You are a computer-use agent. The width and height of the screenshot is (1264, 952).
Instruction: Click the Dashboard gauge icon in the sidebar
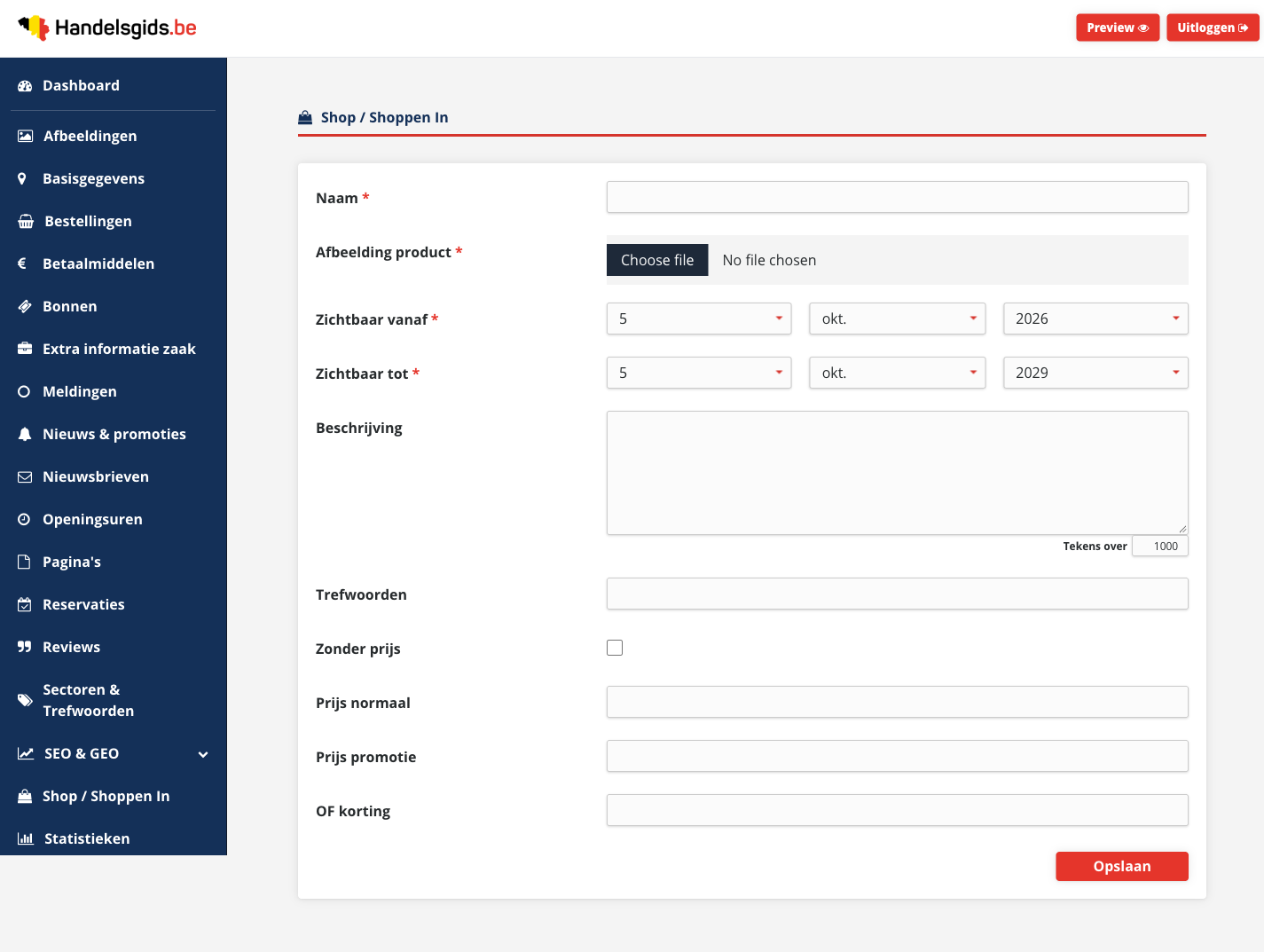point(25,86)
